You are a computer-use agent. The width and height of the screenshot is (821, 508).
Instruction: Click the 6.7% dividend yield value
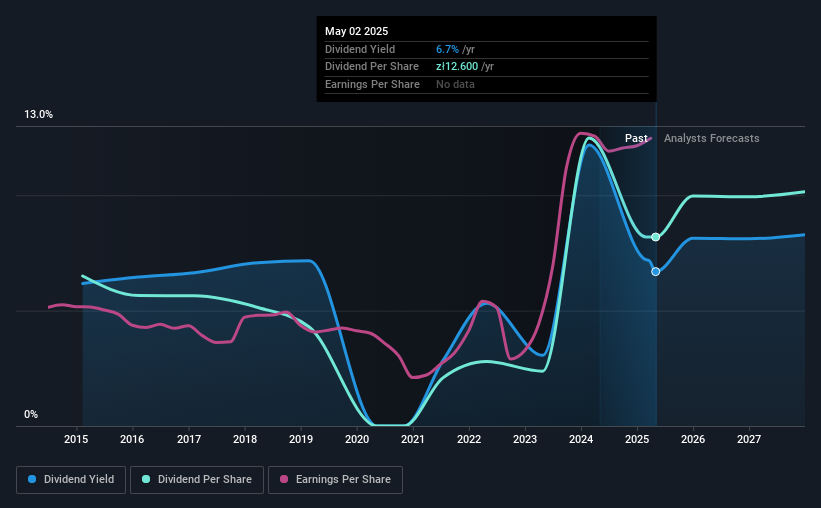pos(447,49)
